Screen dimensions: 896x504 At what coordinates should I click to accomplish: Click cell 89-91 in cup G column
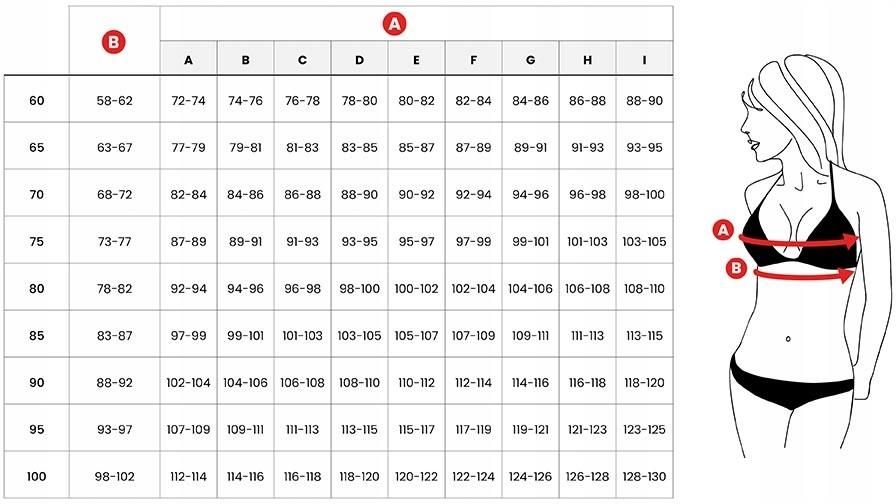(x=530, y=147)
